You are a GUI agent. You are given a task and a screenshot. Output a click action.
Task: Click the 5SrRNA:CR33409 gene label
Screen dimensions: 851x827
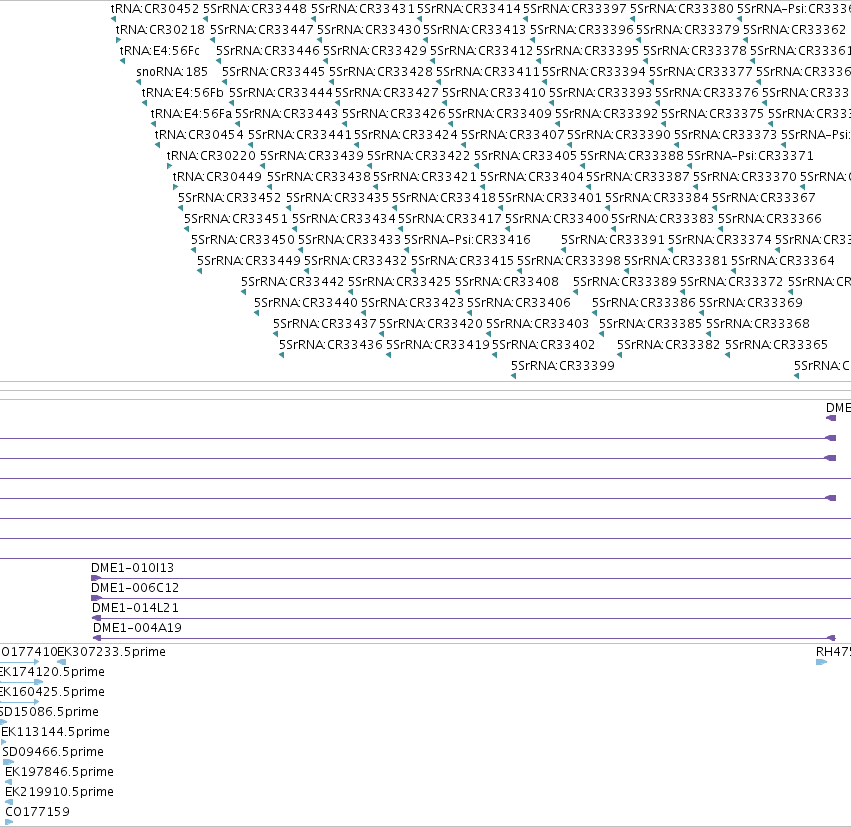click(500, 114)
